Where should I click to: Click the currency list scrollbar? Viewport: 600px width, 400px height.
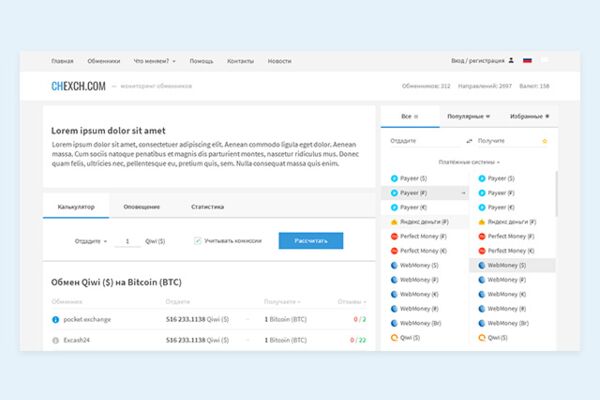(556, 194)
